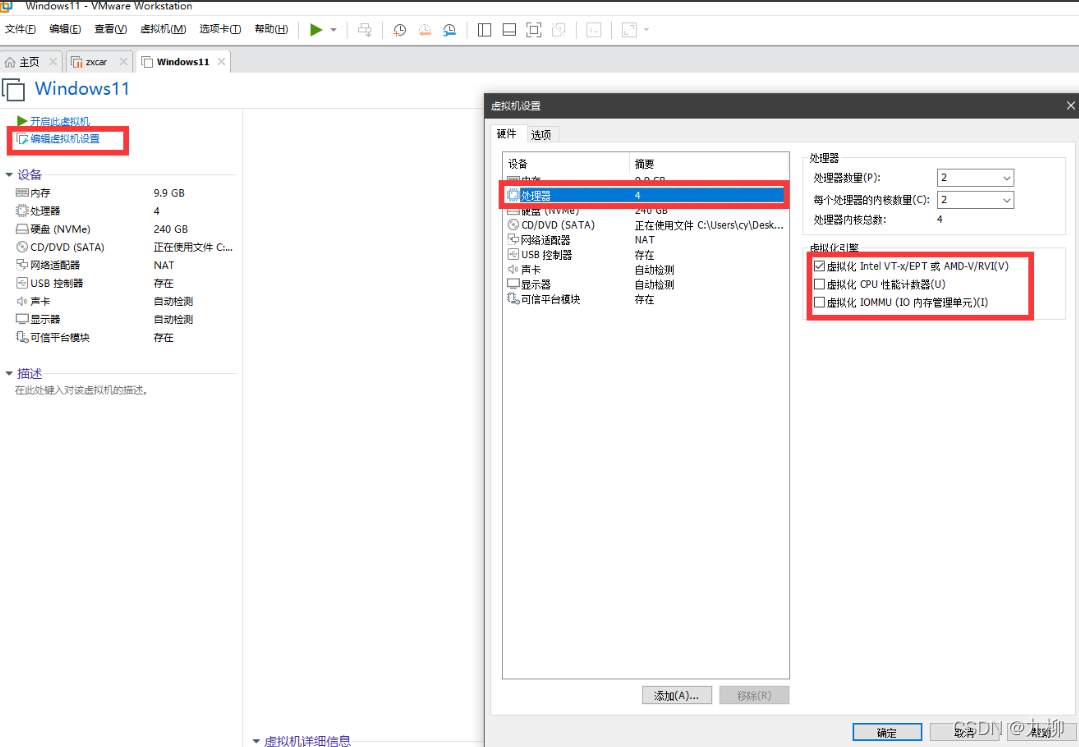The width and height of the screenshot is (1079, 747).
Task: Open the 每个处理器的内核数量(C) dropdown
Action: point(975,199)
